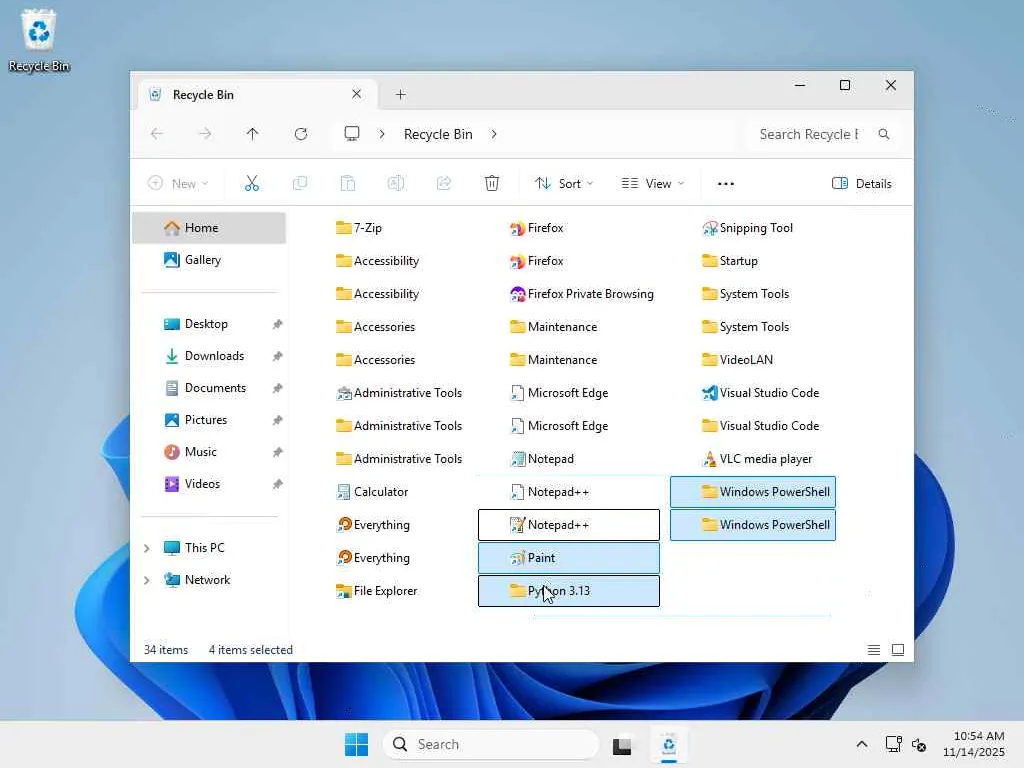
Task: Open Task View on taskbar
Action: [622, 745]
